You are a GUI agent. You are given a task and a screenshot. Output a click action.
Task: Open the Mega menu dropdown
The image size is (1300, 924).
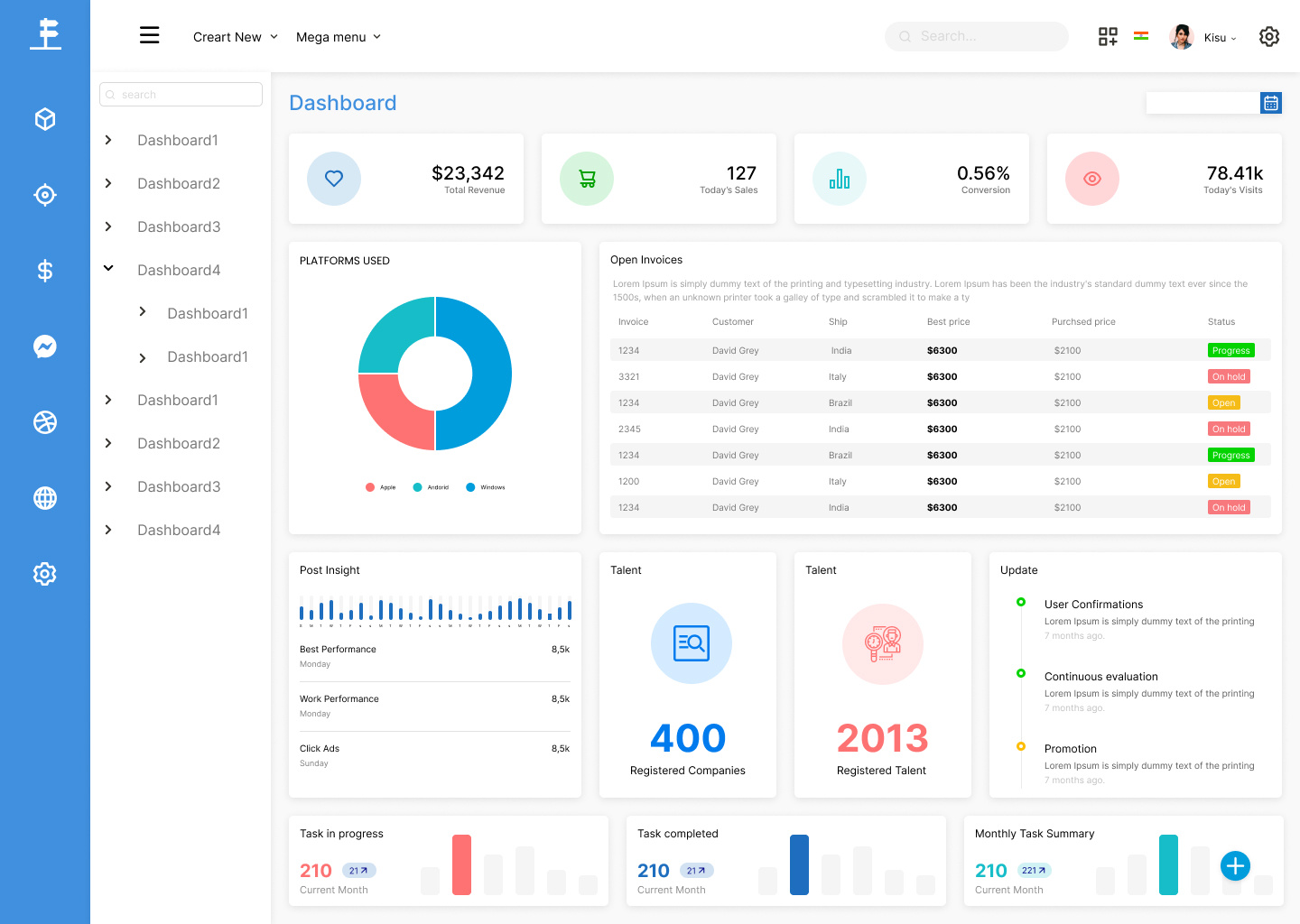coord(339,37)
